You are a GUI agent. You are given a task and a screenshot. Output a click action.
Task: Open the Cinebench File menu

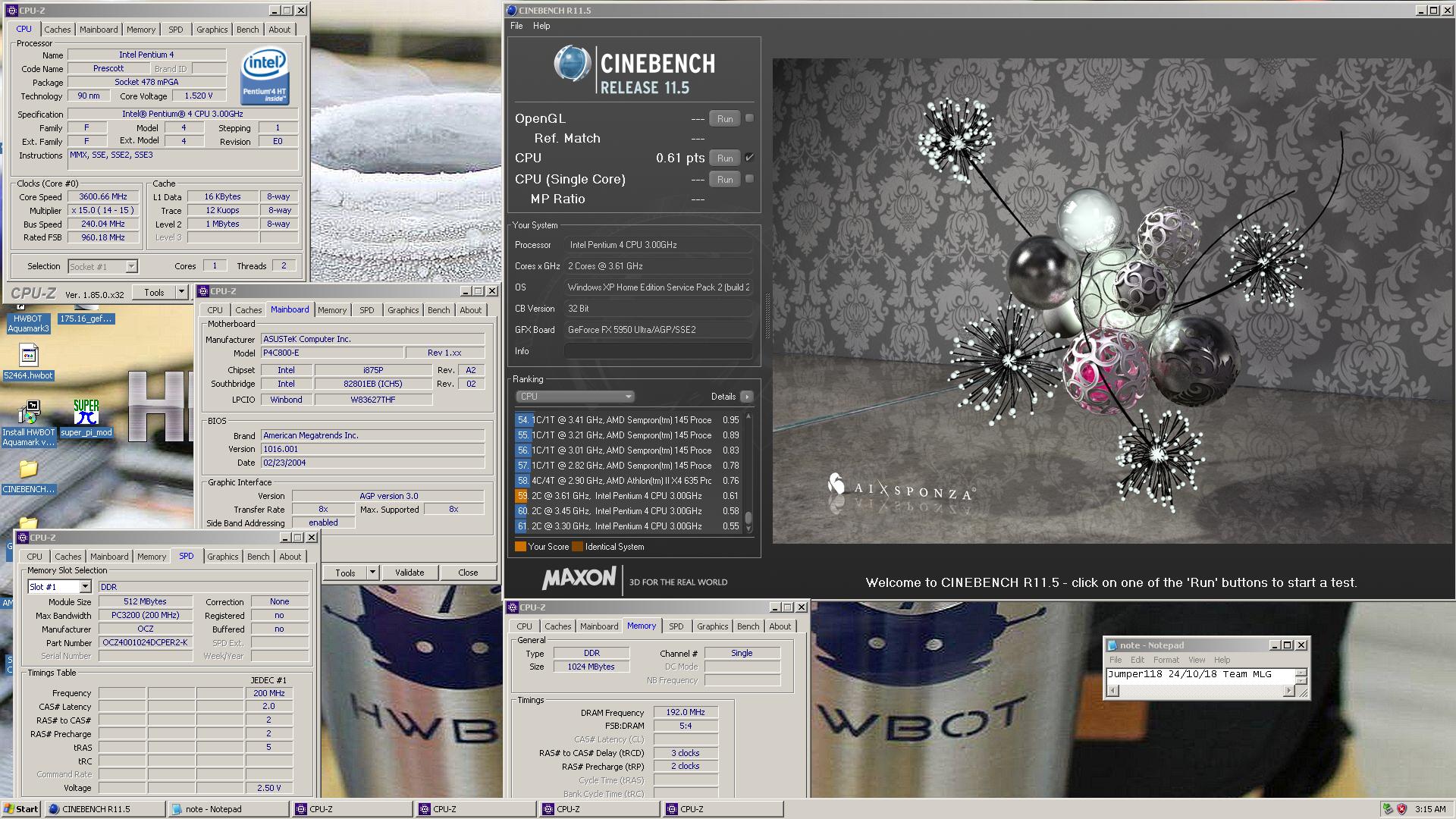[516, 26]
